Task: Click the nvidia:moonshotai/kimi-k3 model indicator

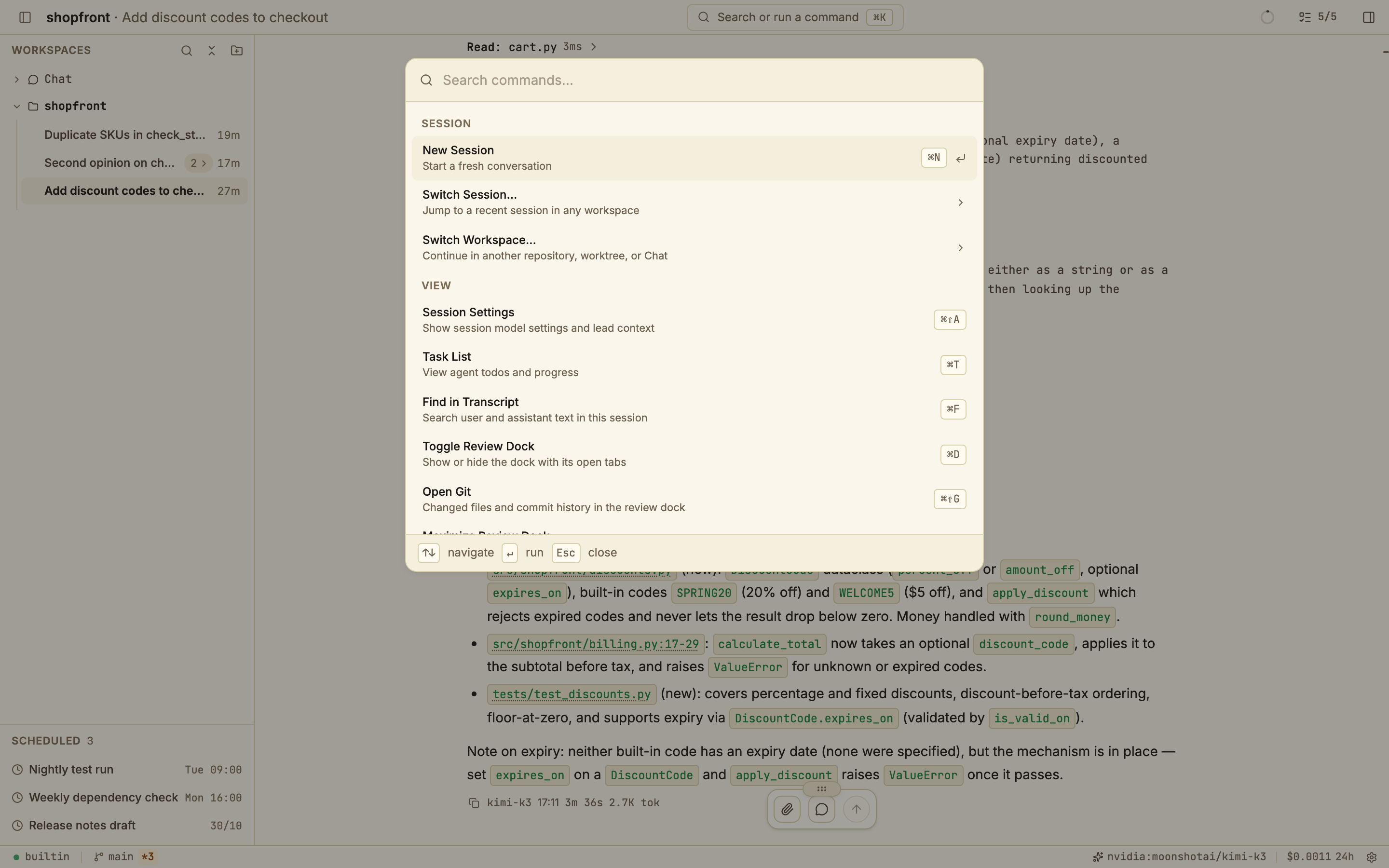Action: pos(1180,856)
